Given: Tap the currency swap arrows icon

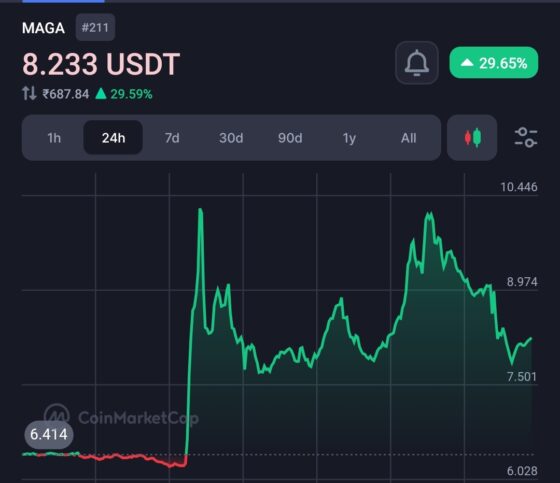Looking at the screenshot, I should [x=29, y=94].
